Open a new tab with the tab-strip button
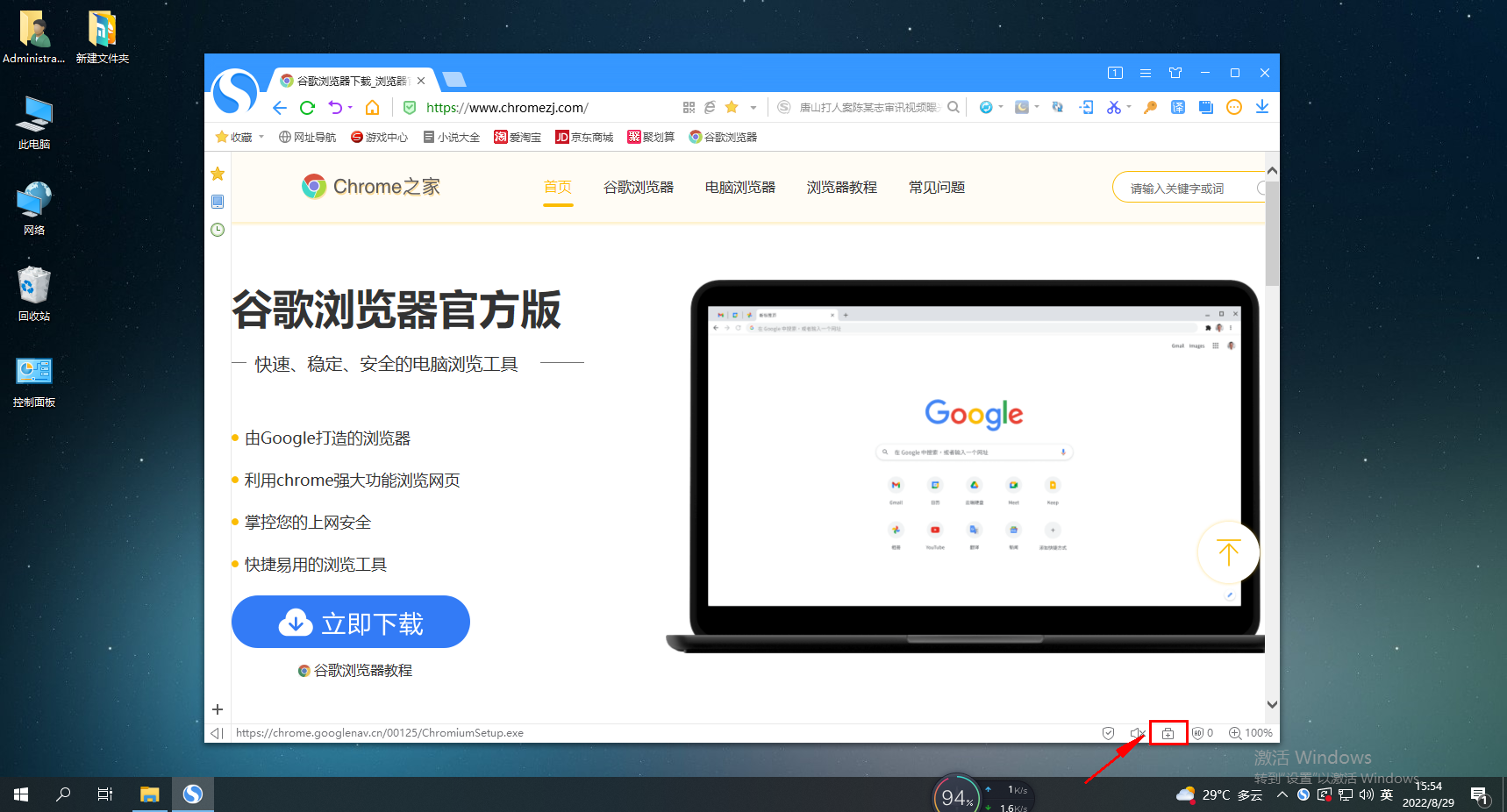The width and height of the screenshot is (1507, 812). coord(454,80)
